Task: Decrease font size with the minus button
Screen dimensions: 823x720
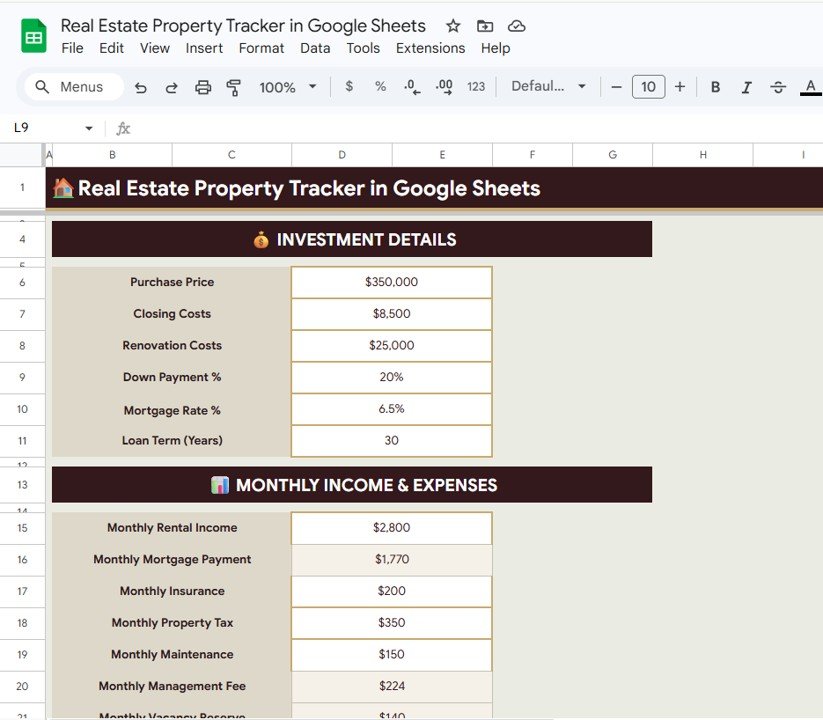Action: pos(617,87)
